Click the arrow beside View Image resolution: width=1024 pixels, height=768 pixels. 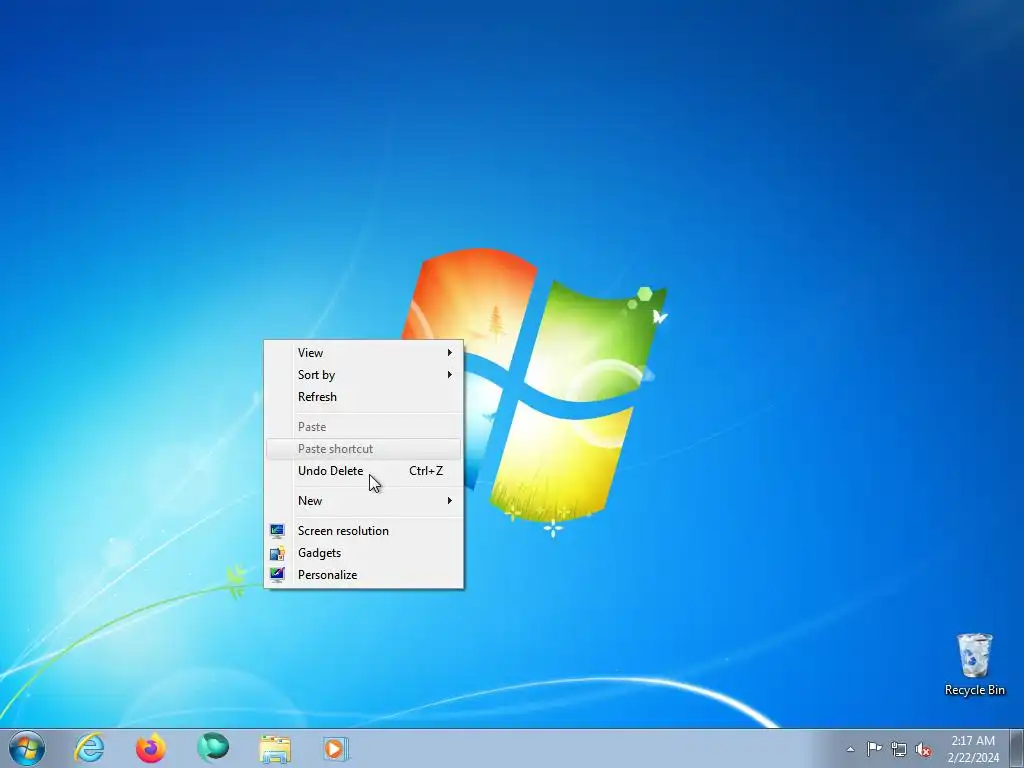point(449,353)
